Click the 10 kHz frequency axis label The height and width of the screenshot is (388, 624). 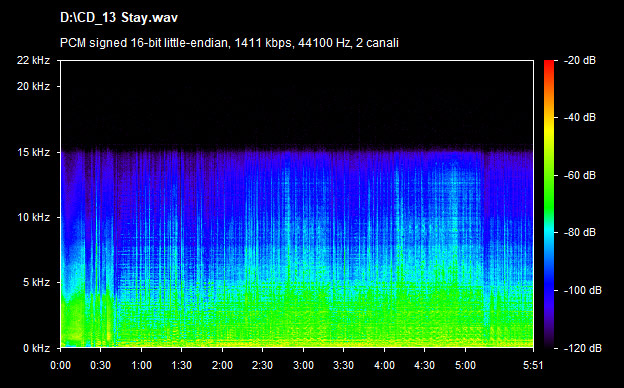(34, 217)
